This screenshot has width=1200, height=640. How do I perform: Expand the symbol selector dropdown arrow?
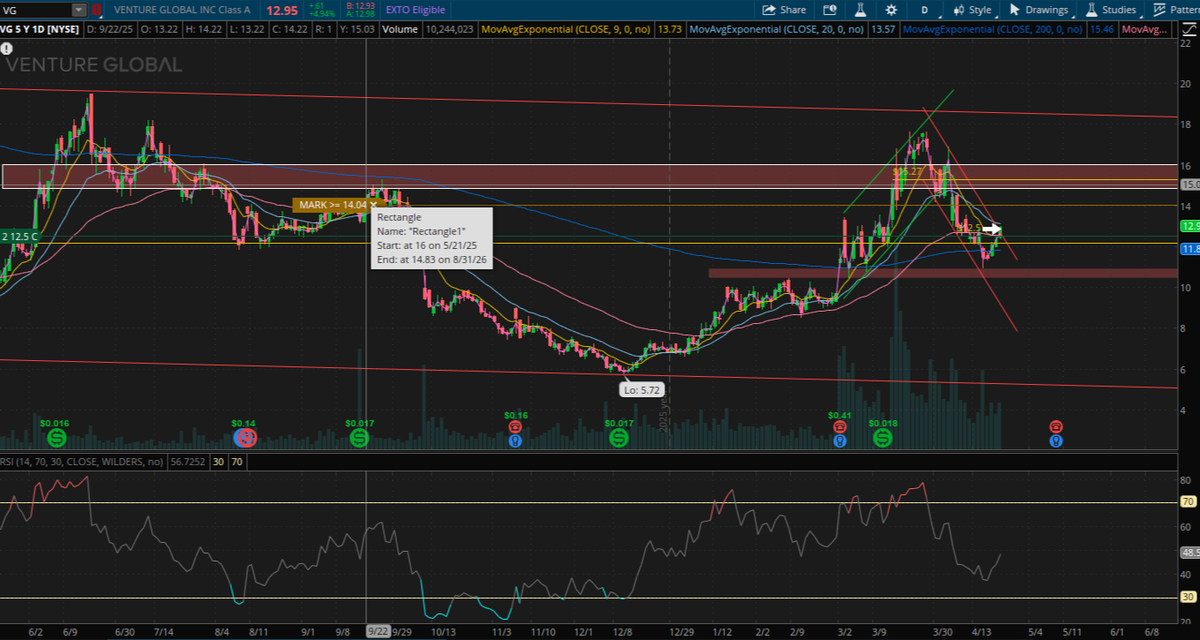click(79, 10)
